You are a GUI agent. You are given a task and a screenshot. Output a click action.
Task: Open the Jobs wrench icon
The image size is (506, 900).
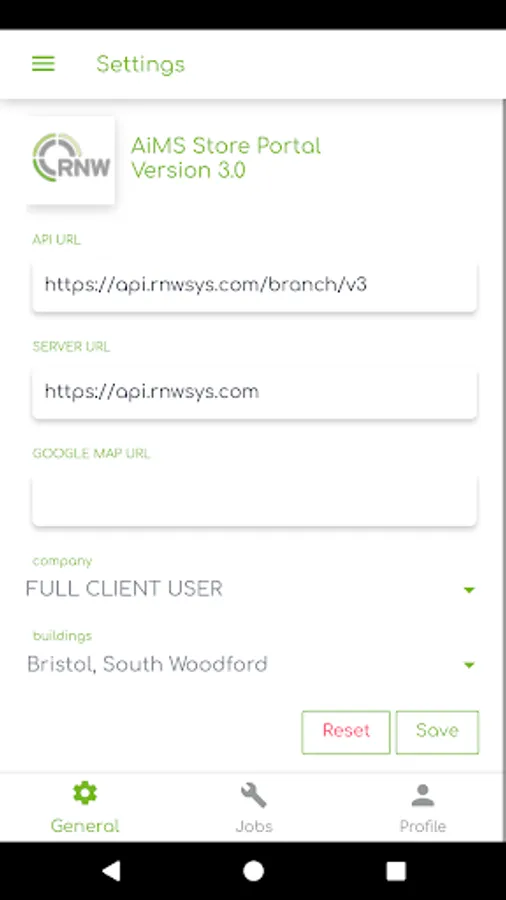pyautogui.click(x=254, y=796)
